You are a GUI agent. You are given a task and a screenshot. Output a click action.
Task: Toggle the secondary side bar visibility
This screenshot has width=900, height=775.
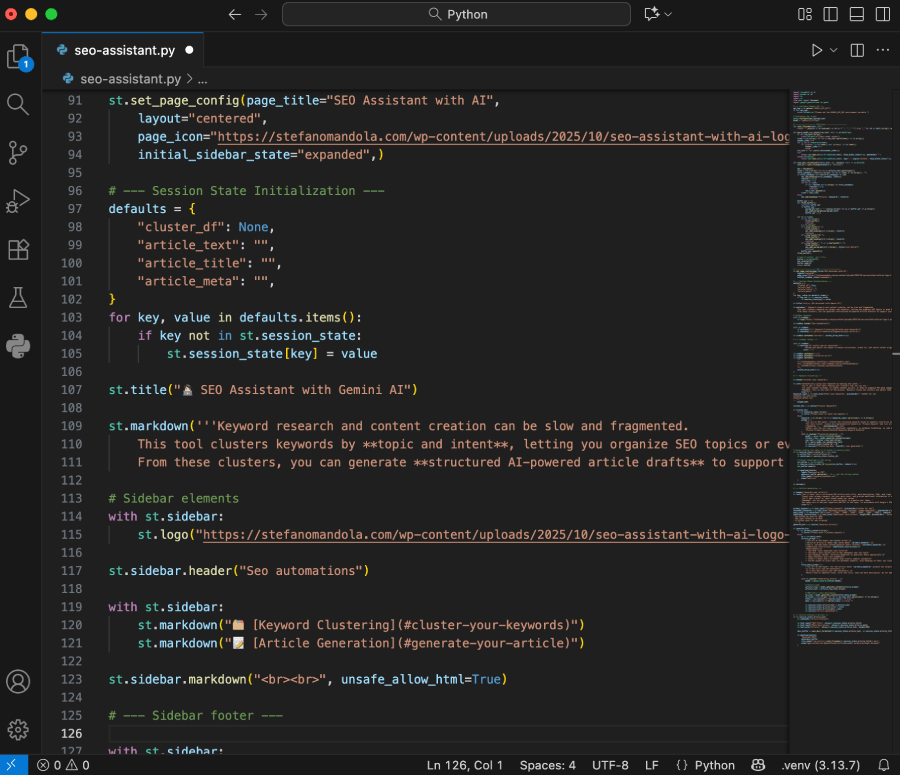coord(881,14)
